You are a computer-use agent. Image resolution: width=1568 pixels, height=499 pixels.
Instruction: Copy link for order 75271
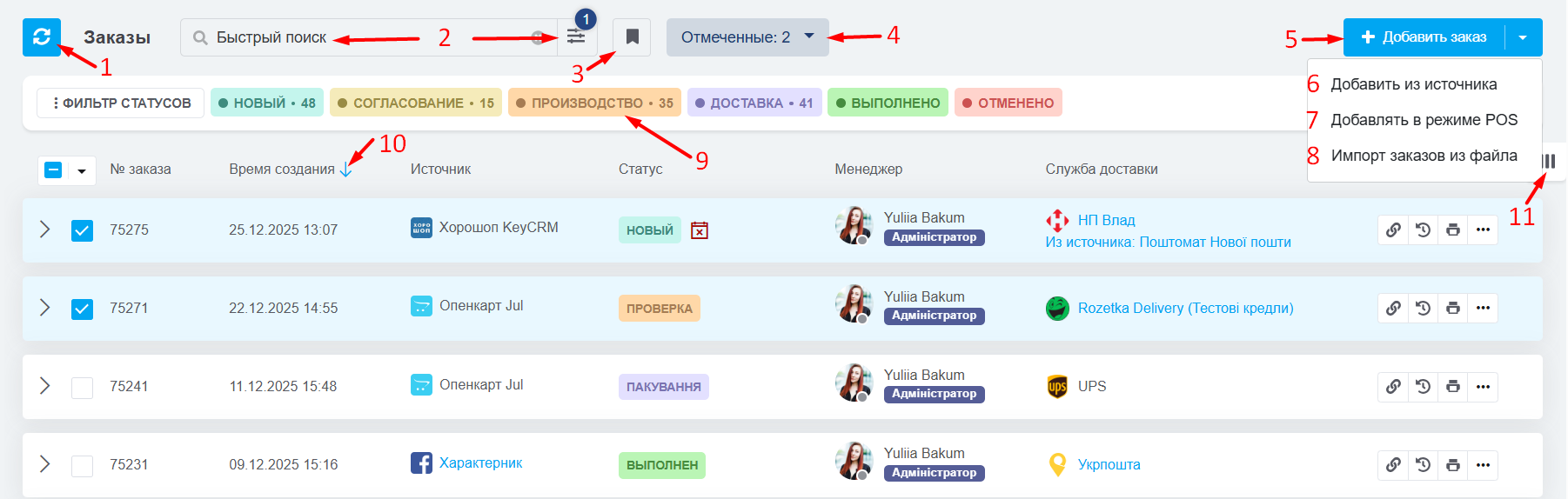1393,308
